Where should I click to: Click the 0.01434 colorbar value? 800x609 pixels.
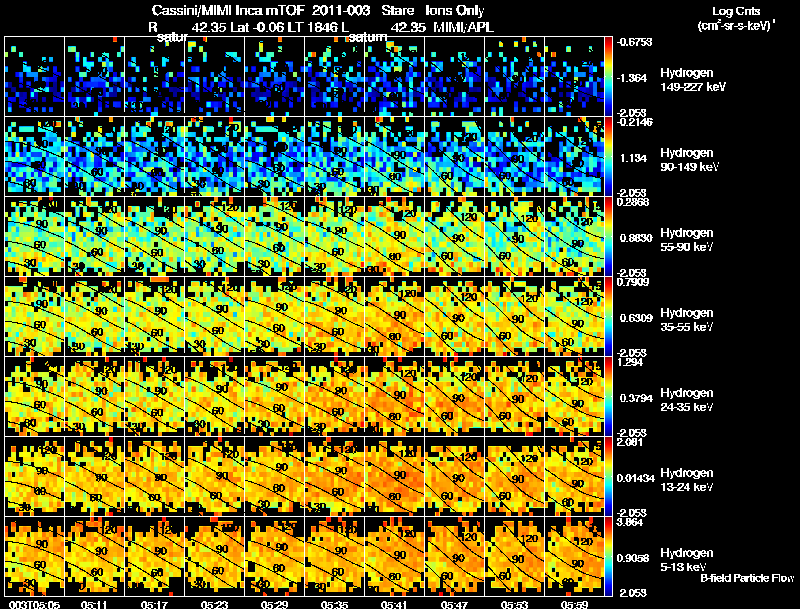636,478
